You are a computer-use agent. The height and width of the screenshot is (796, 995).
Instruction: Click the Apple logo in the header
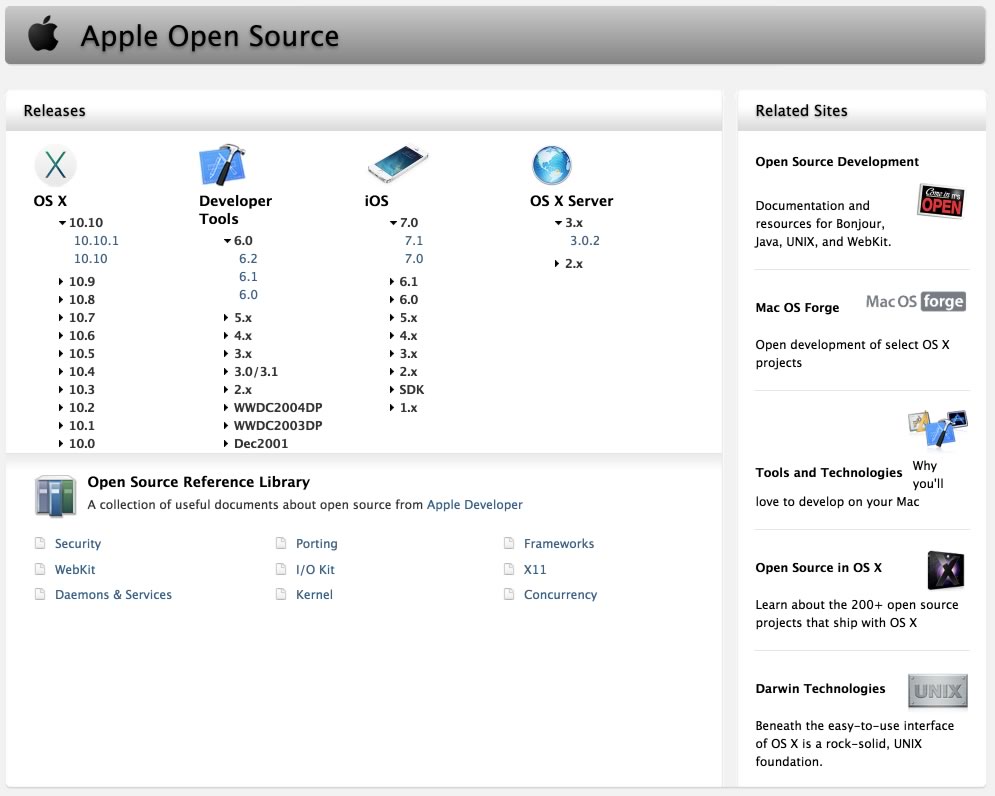tap(42, 35)
